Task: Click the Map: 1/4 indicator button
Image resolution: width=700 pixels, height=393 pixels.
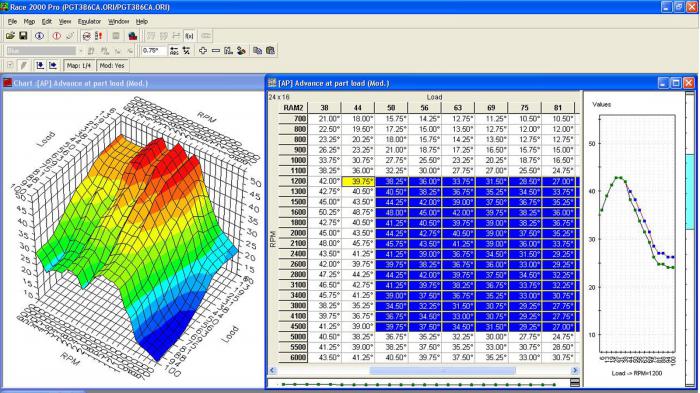Action: [79, 66]
